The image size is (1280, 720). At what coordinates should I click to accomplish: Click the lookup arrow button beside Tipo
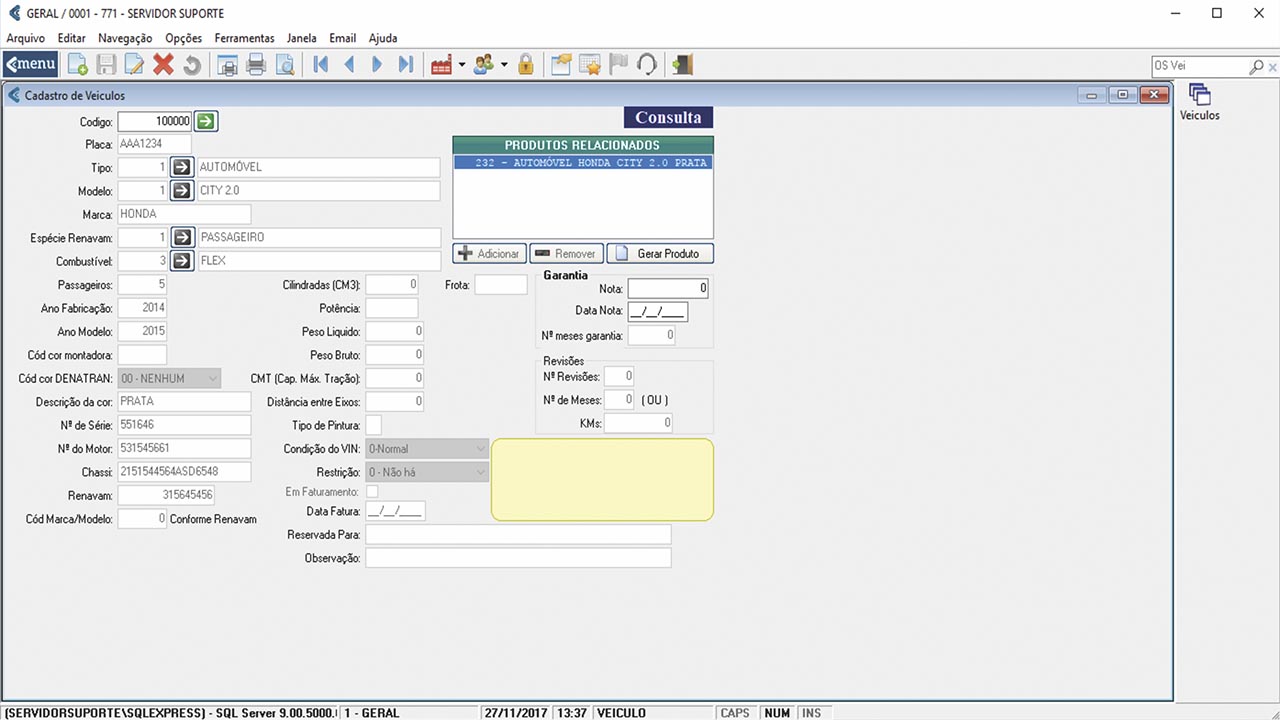pos(181,167)
